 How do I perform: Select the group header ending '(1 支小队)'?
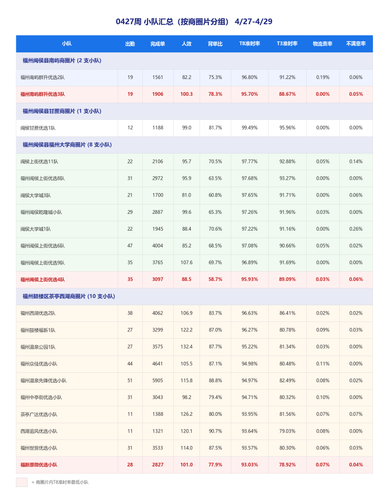[x=194, y=111]
